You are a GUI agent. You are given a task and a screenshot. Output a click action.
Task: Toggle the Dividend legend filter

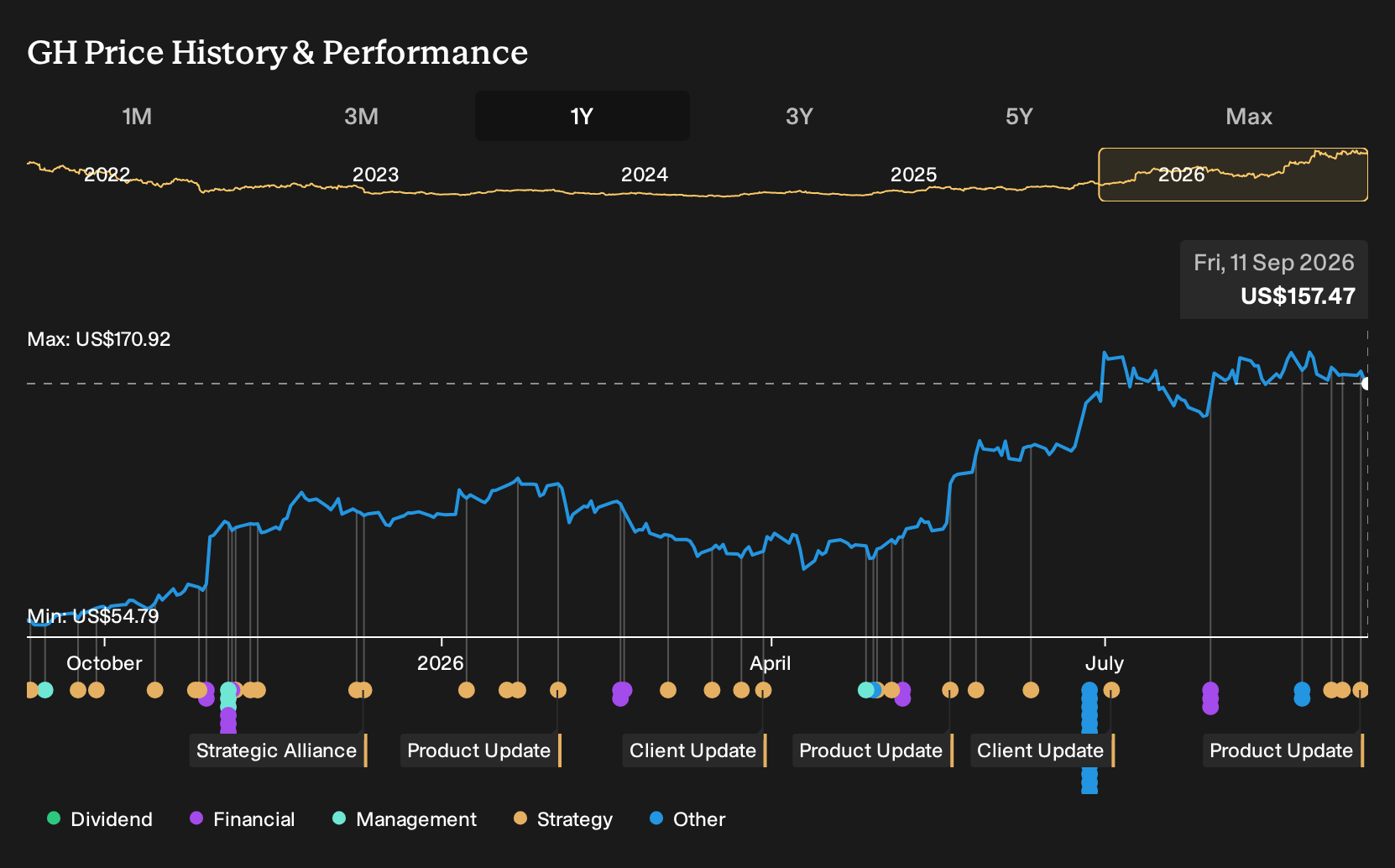click(100, 819)
